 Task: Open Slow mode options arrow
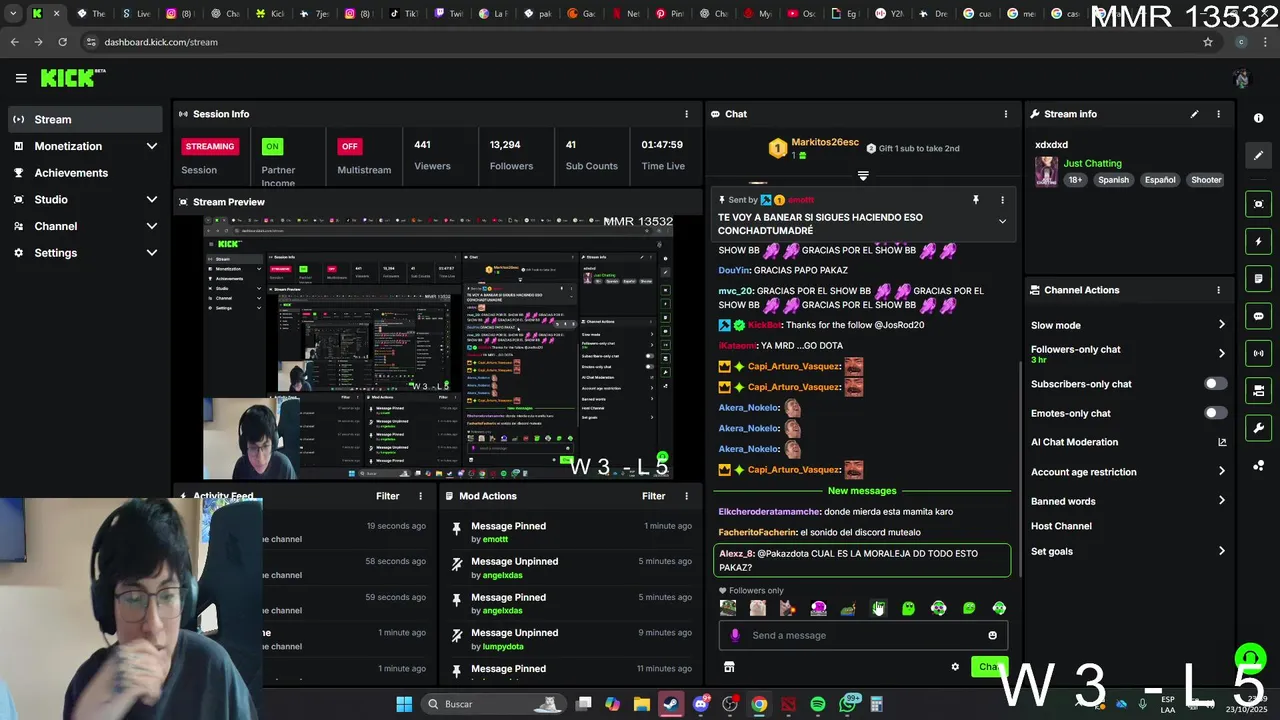tap(1221, 325)
